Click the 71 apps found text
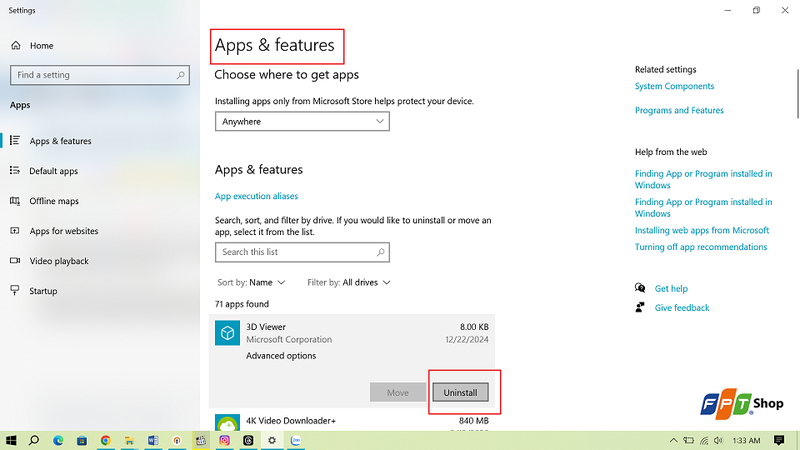The height and width of the screenshot is (450, 800). point(242,304)
